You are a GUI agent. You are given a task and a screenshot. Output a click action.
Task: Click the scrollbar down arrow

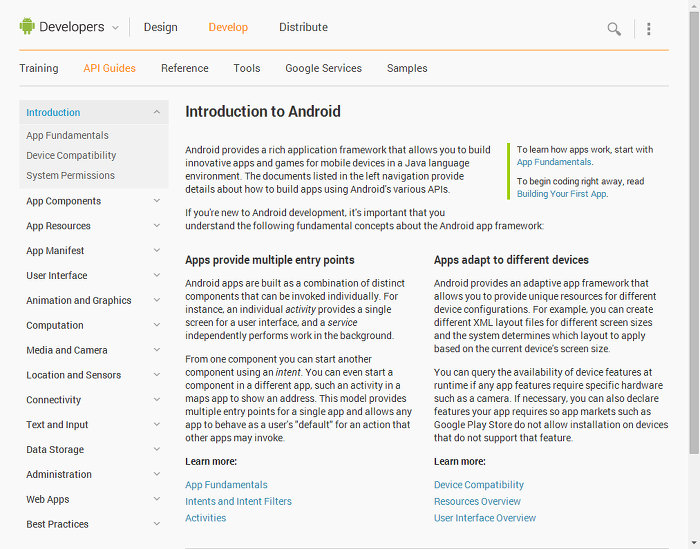[x=694, y=543]
